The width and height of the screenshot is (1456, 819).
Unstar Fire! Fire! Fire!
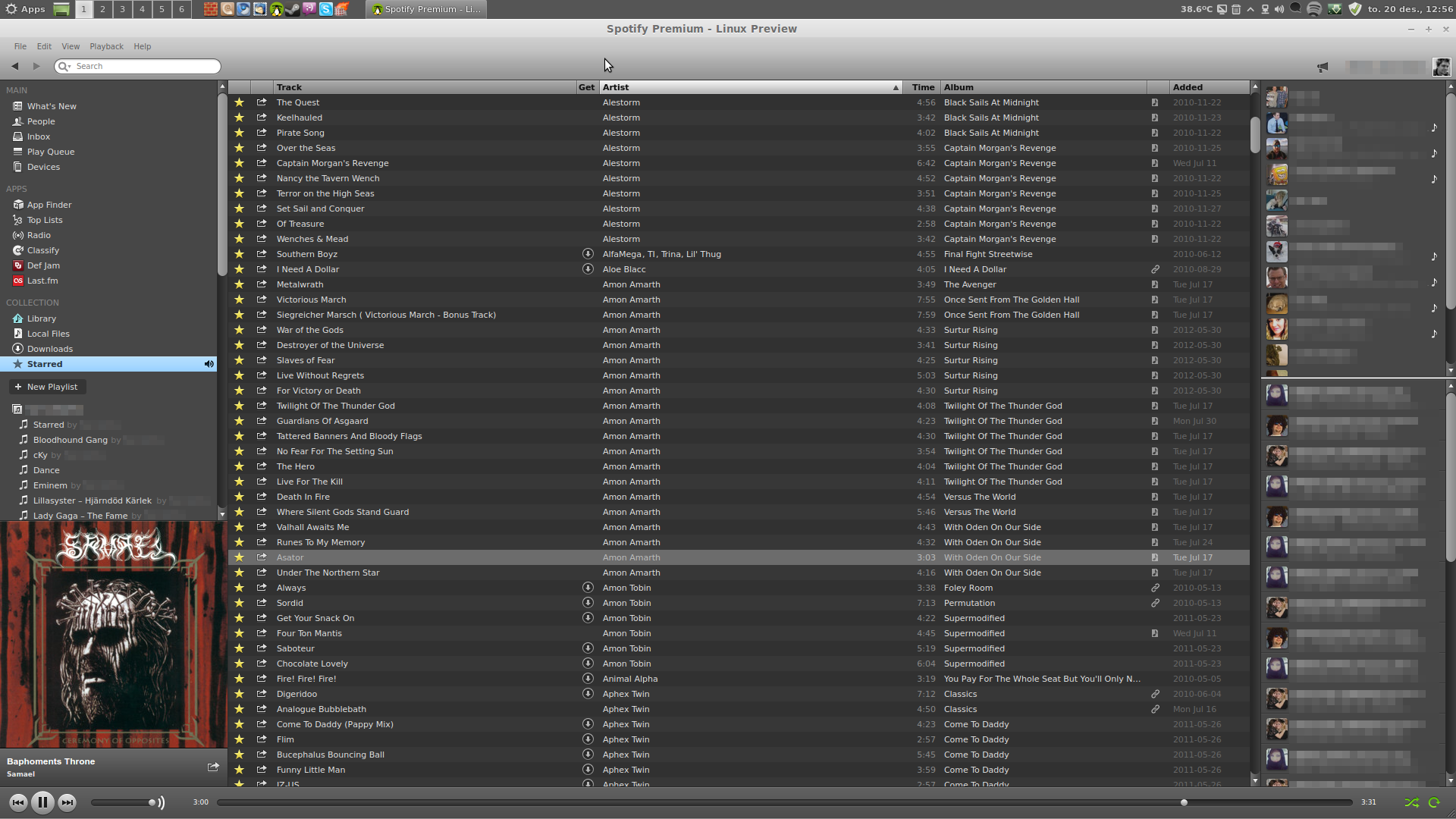tap(239, 678)
